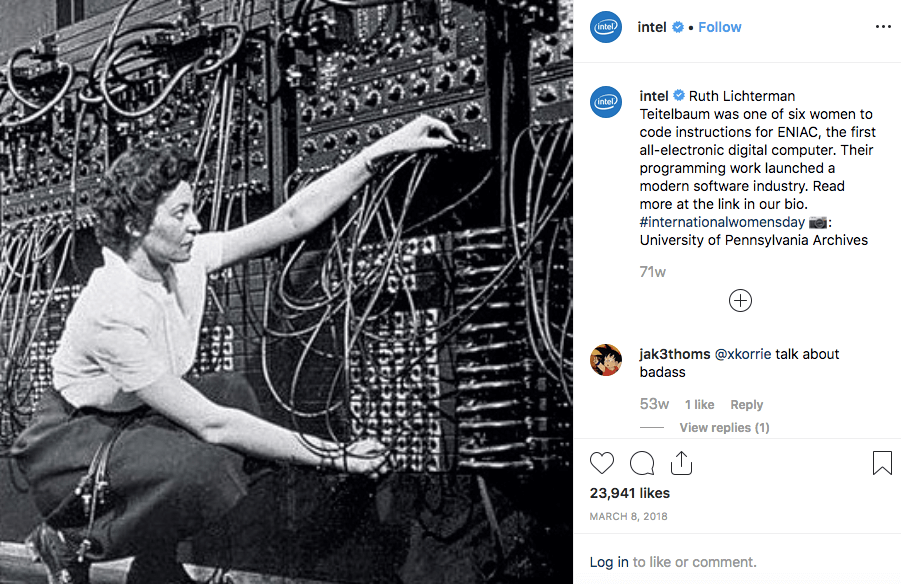
Task: Open jak3thoms username link
Action: click(675, 354)
